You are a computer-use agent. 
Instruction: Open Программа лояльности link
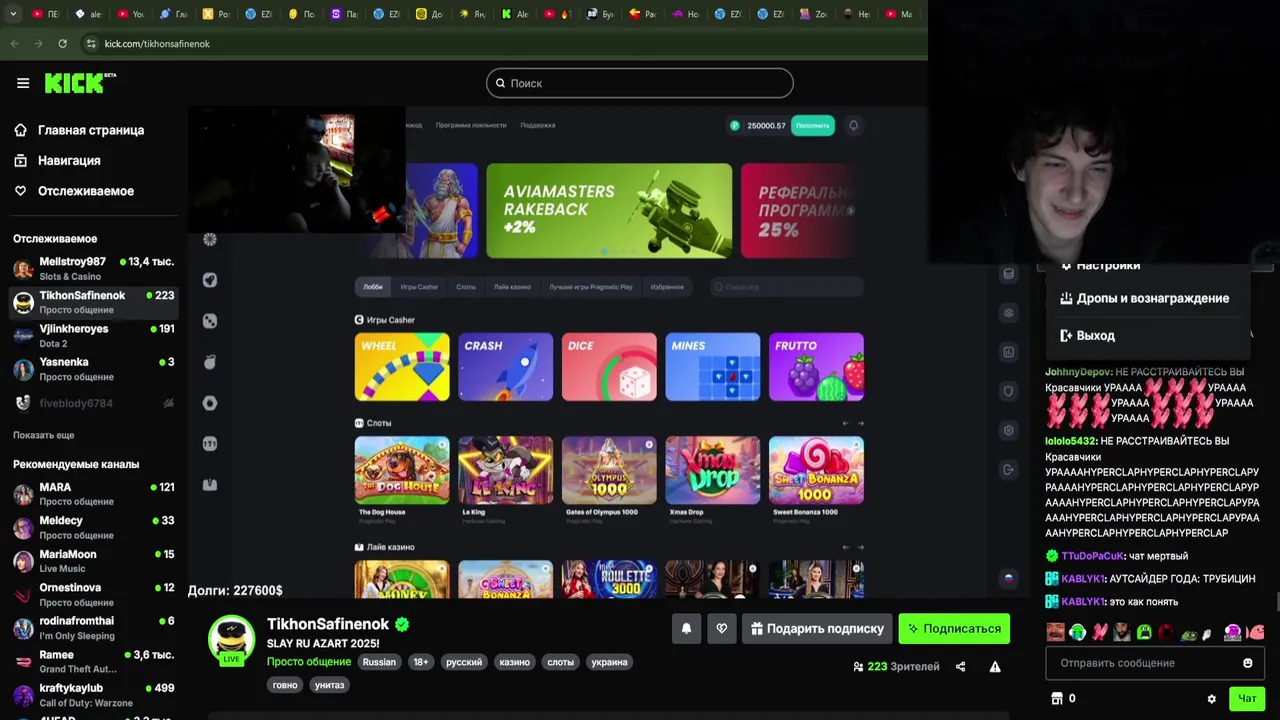(x=471, y=125)
